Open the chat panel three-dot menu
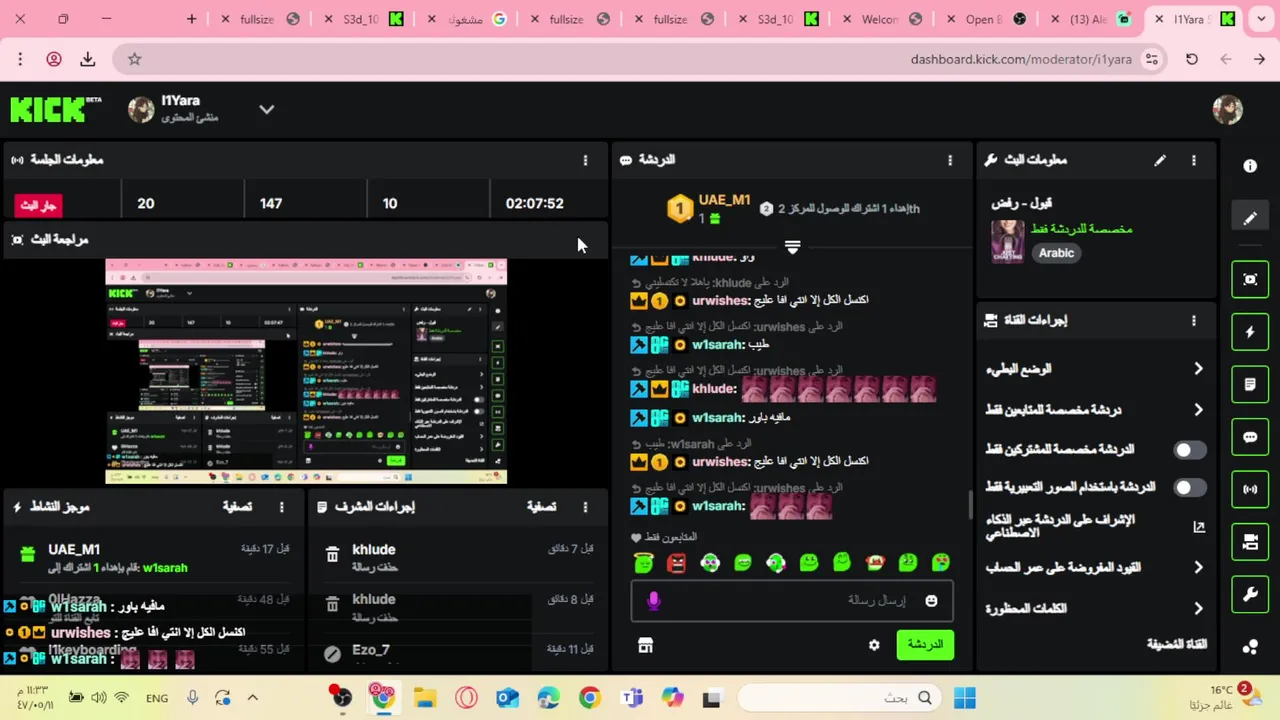 pyautogui.click(x=950, y=160)
